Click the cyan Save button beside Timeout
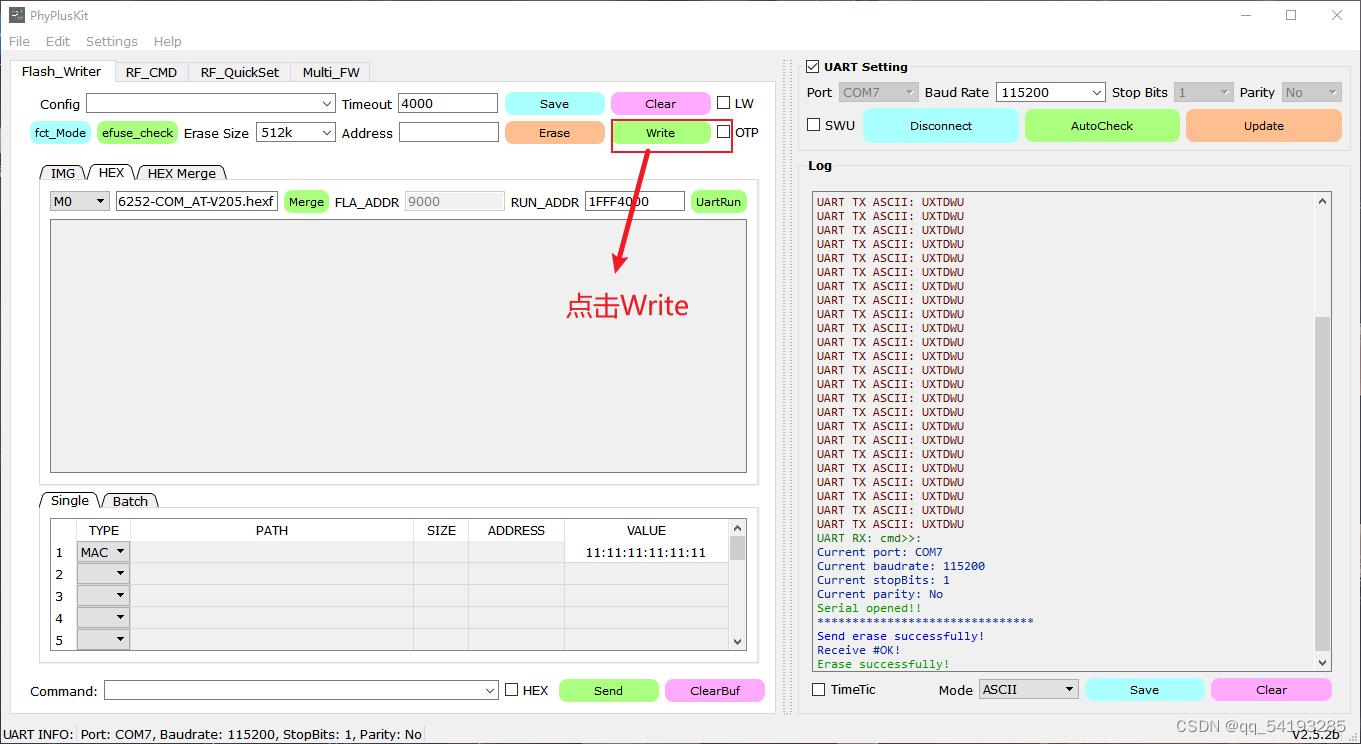The image size is (1361, 744). 554,104
